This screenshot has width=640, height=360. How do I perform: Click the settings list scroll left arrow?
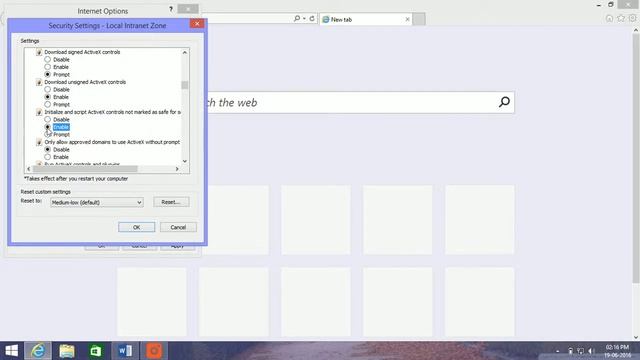coord(29,169)
